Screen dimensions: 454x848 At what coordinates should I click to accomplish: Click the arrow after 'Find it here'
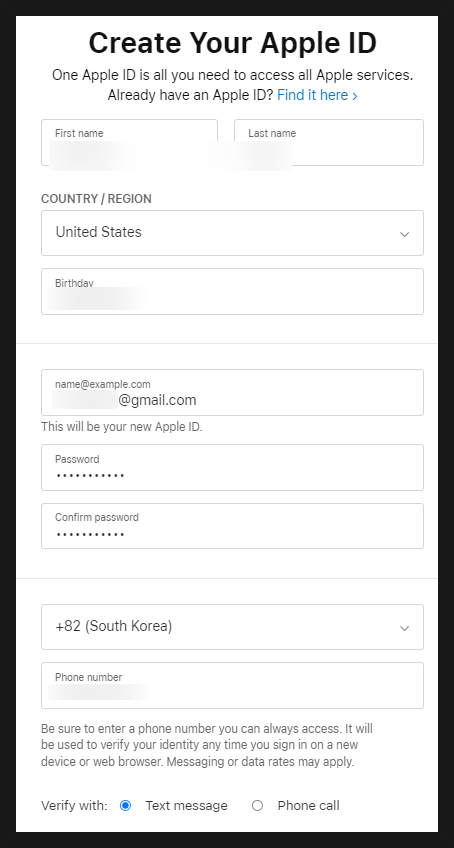[x=354, y=96]
